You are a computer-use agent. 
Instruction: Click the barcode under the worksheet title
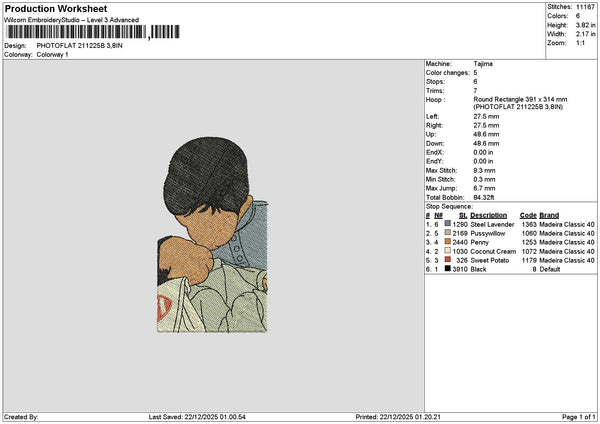tap(93, 32)
